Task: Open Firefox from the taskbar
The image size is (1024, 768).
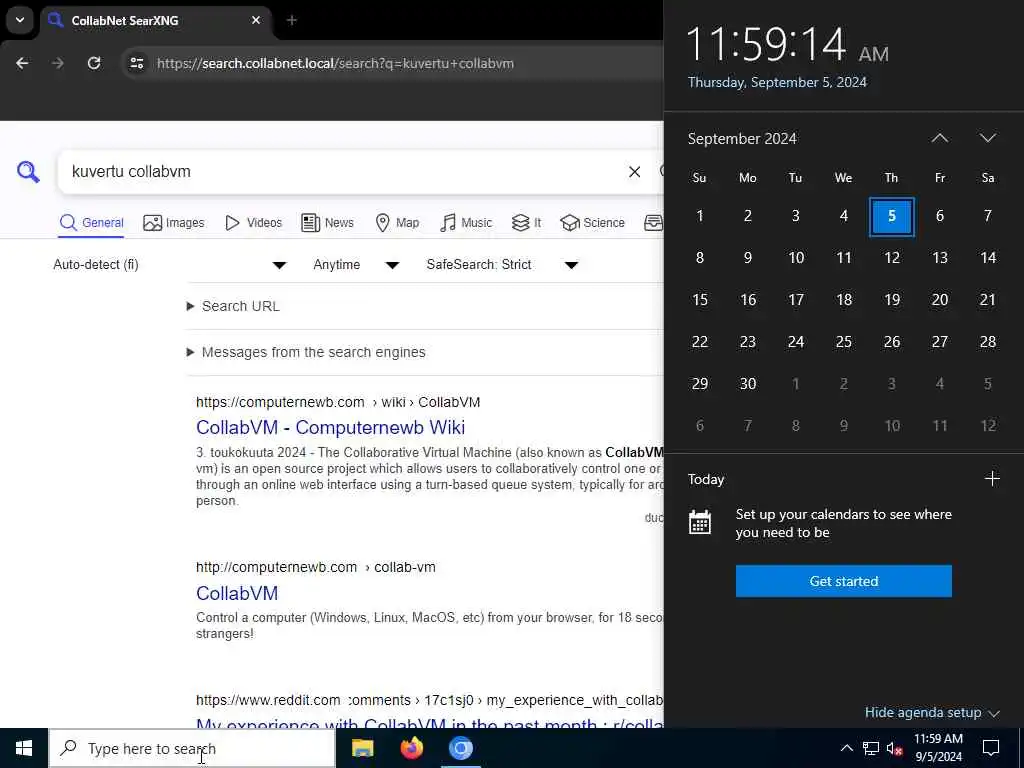Action: pyautogui.click(x=411, y=748)
